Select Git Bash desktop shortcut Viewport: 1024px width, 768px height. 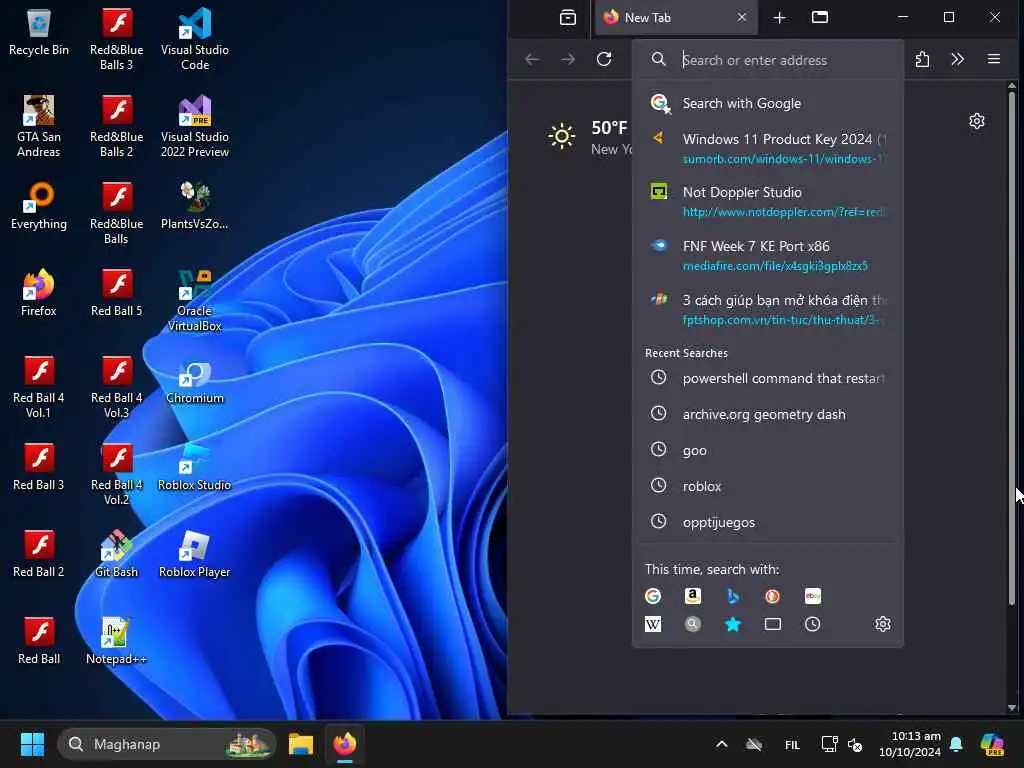point(116,554)
